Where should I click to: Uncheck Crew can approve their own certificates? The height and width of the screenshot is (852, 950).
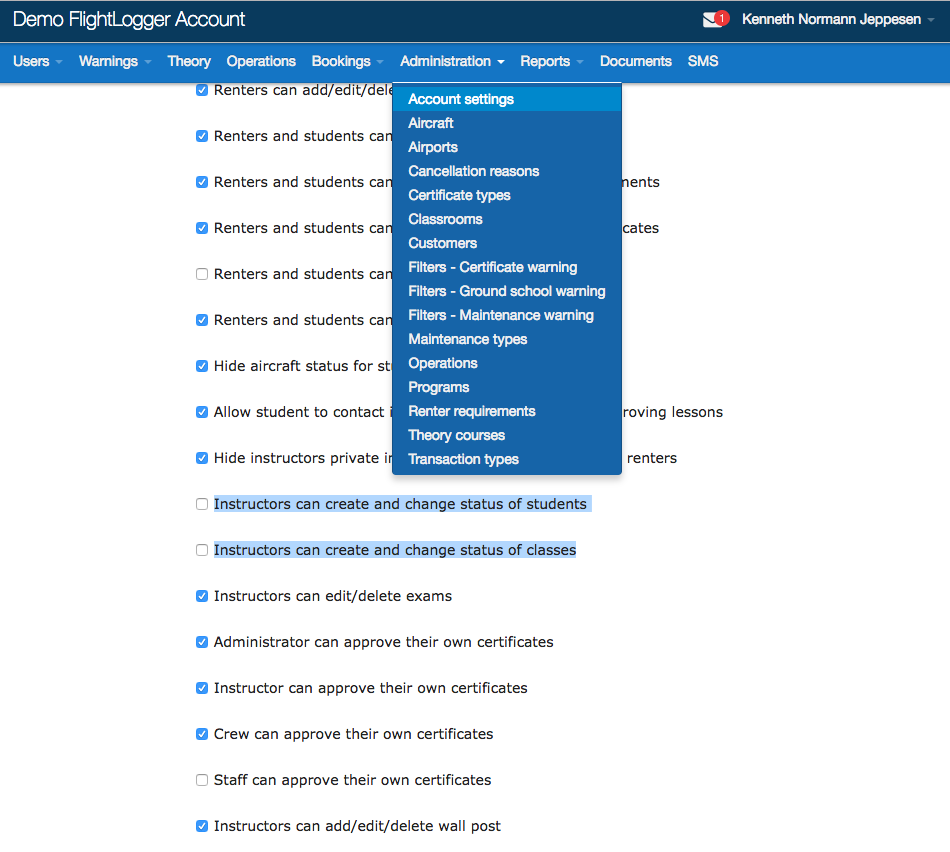(x=202, y=734)
